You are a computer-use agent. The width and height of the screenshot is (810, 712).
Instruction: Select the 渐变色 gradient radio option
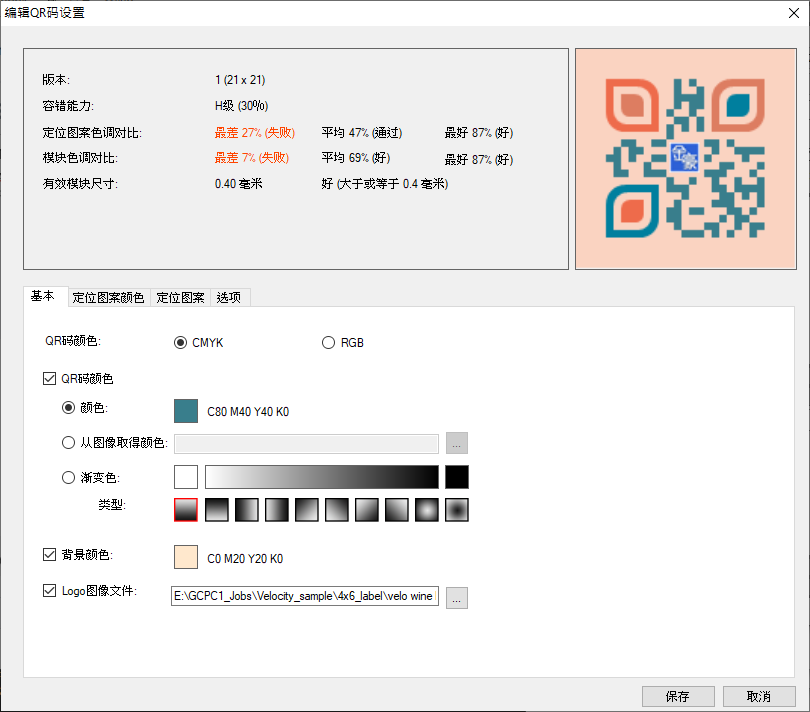[68, 477]
